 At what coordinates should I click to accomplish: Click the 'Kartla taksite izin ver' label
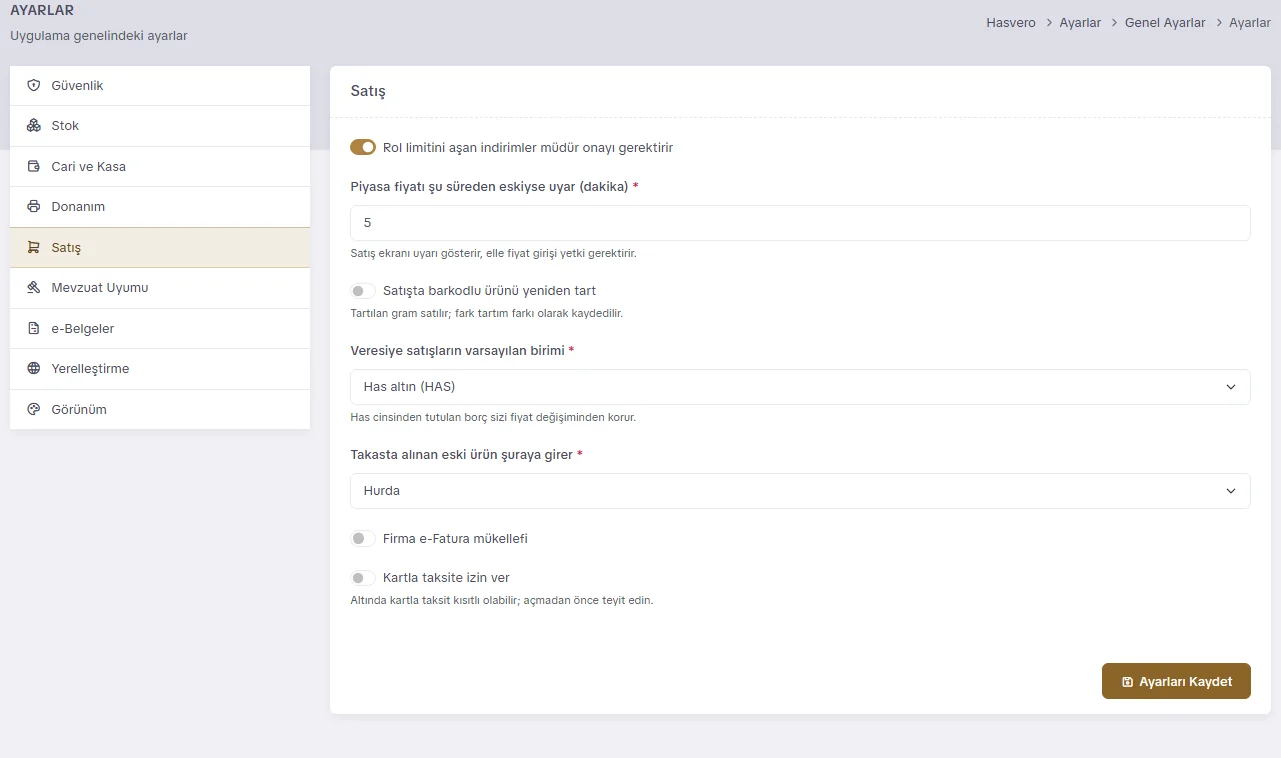(x=446, y=578)
